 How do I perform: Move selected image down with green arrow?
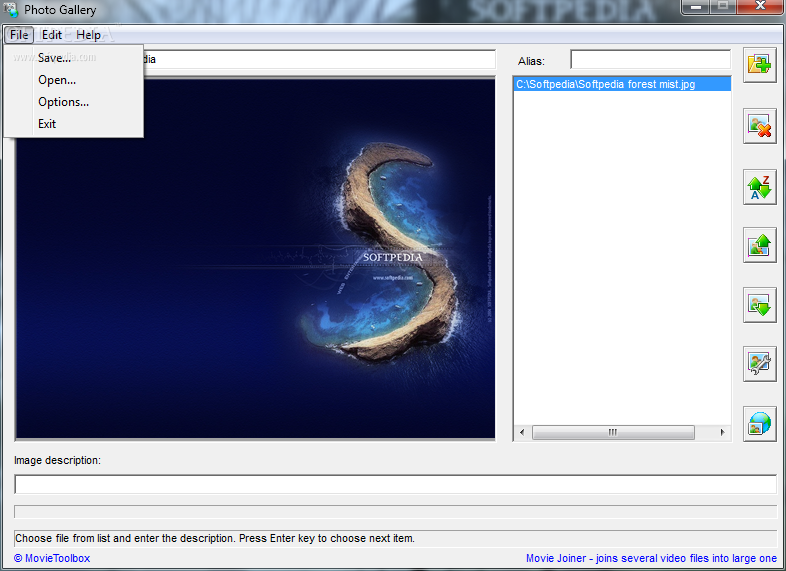tap(759, 305)
